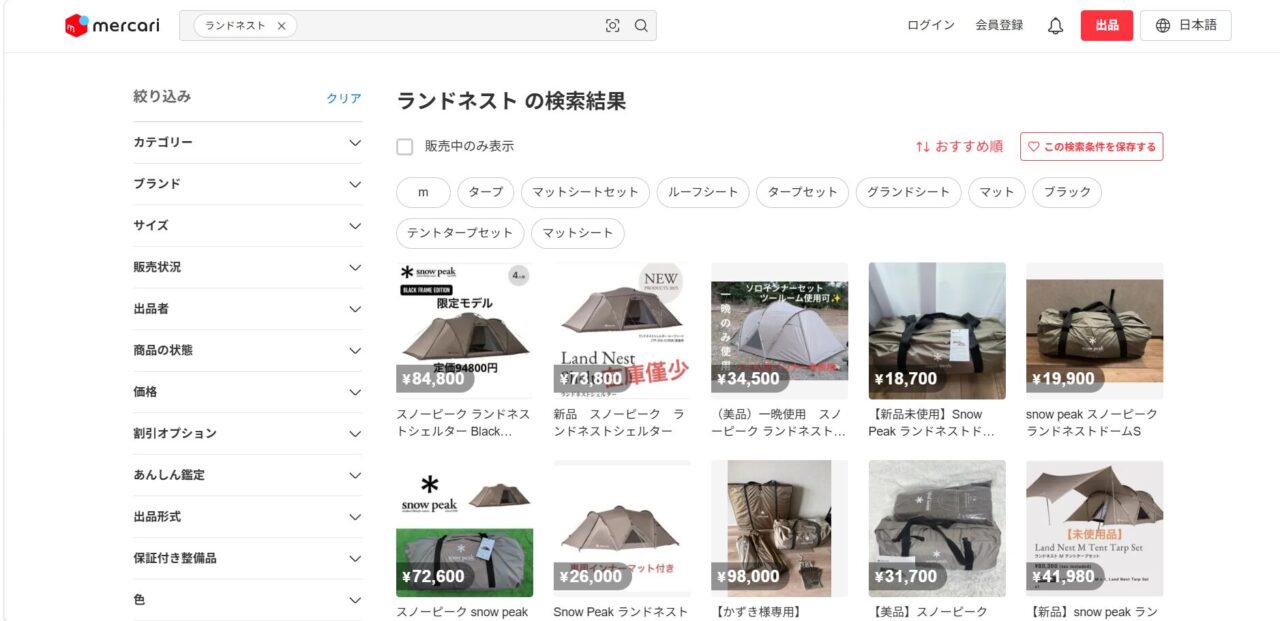This screenshot has height=621, width=1280.
Task: Check 販売中のみ表示 checkbox
Action: [x=405, y=147]
